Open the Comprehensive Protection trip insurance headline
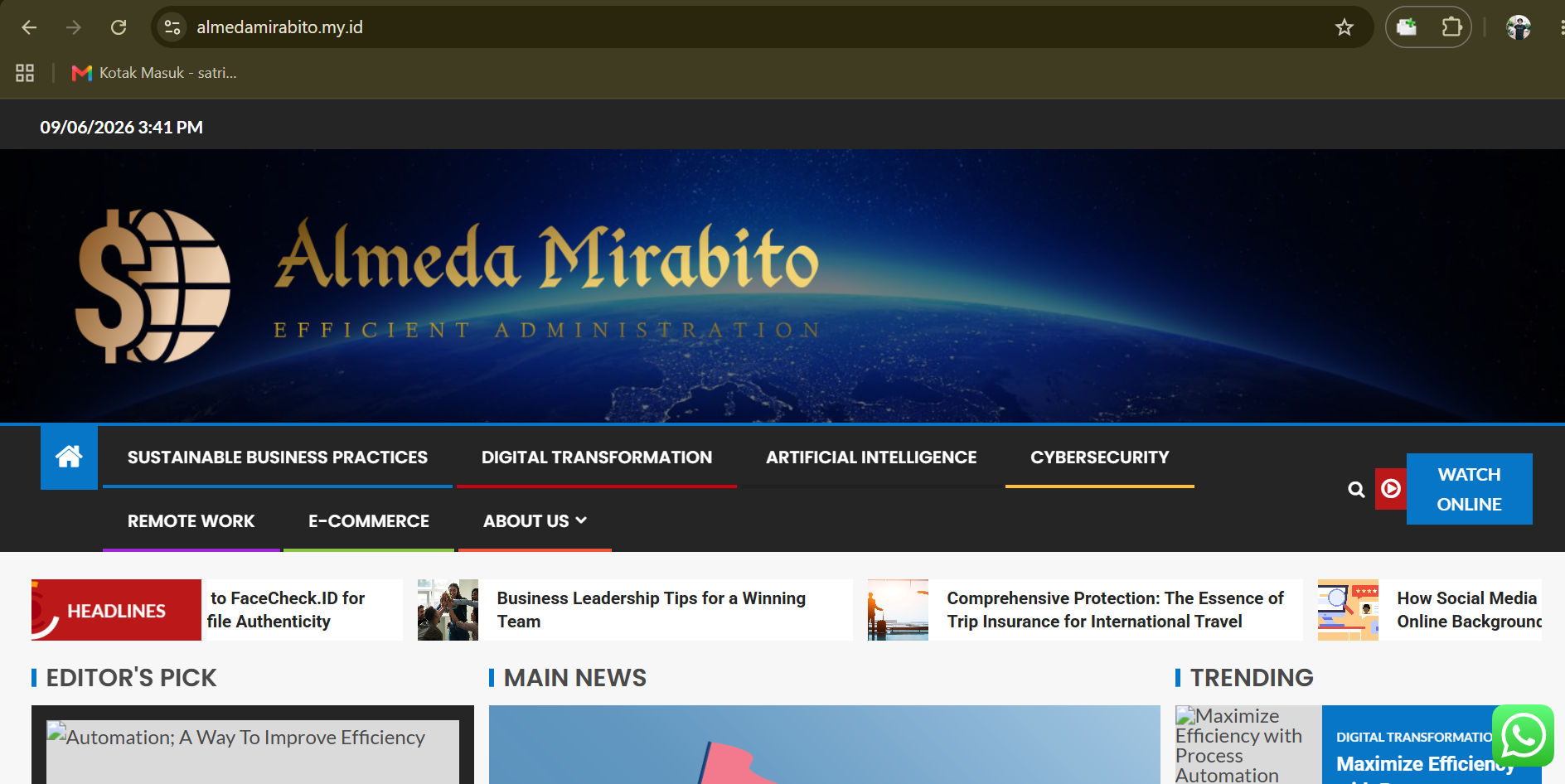The image size is (1565, 784). [1115, 610]
